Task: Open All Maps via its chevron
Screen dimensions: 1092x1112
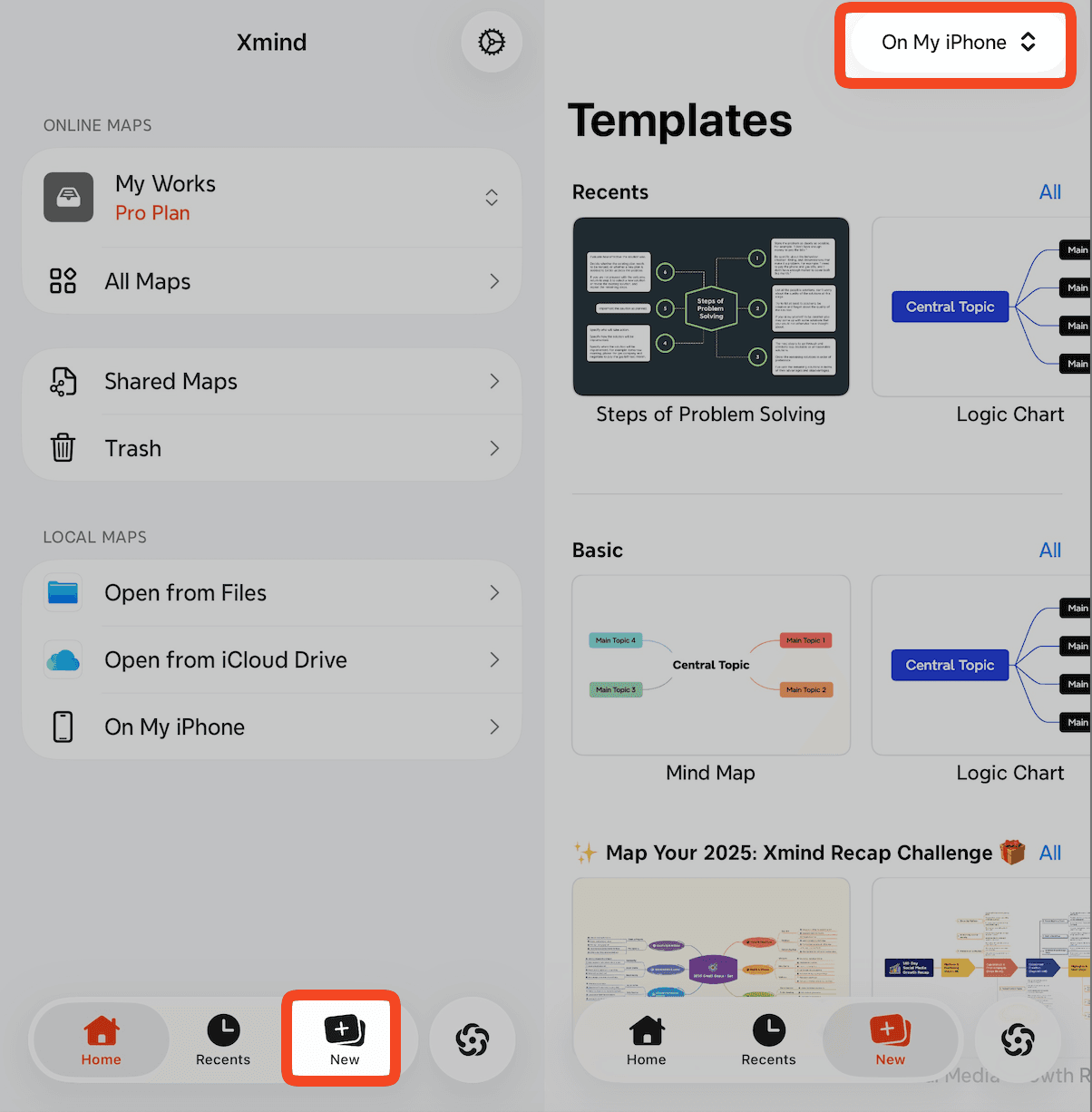Action: click(x=494, y=281)
